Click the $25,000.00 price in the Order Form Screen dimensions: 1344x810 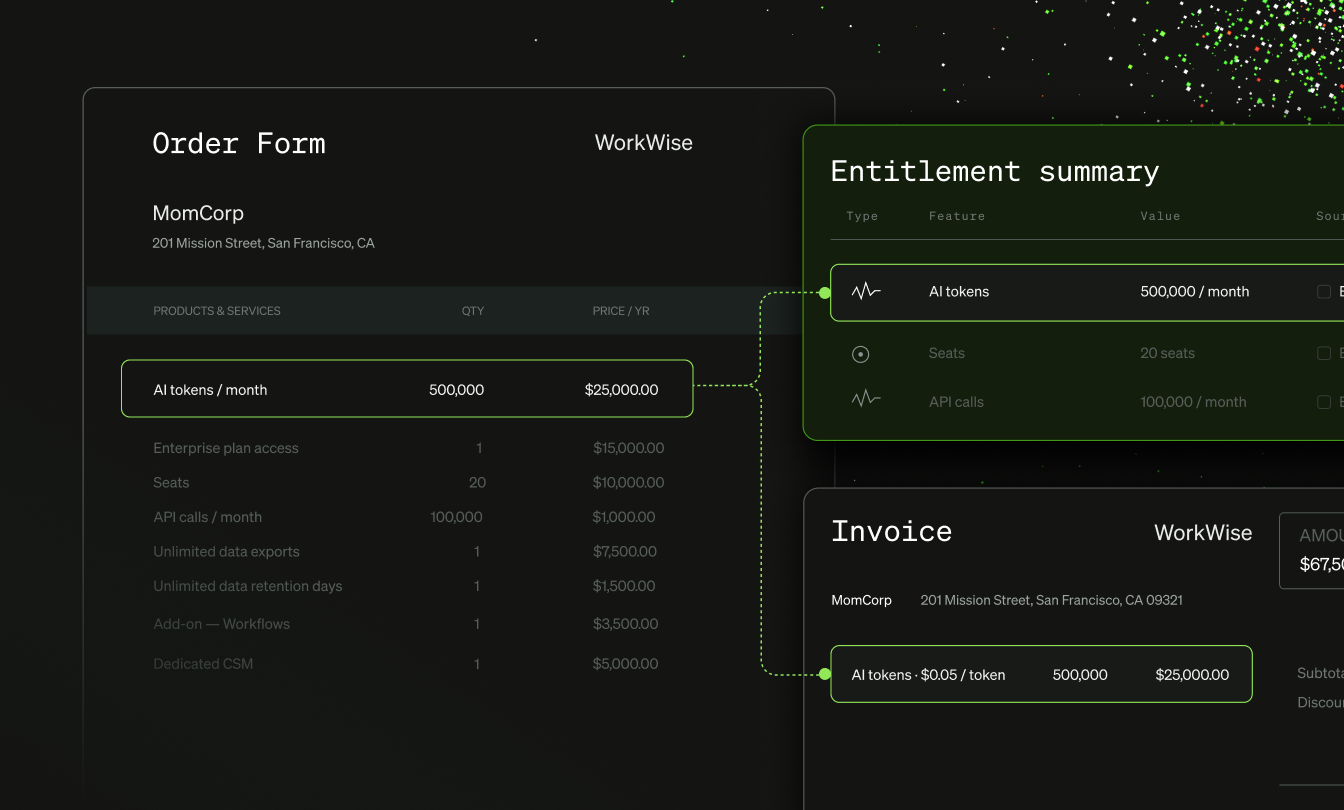pyautogui.click(x=621, y=390)
